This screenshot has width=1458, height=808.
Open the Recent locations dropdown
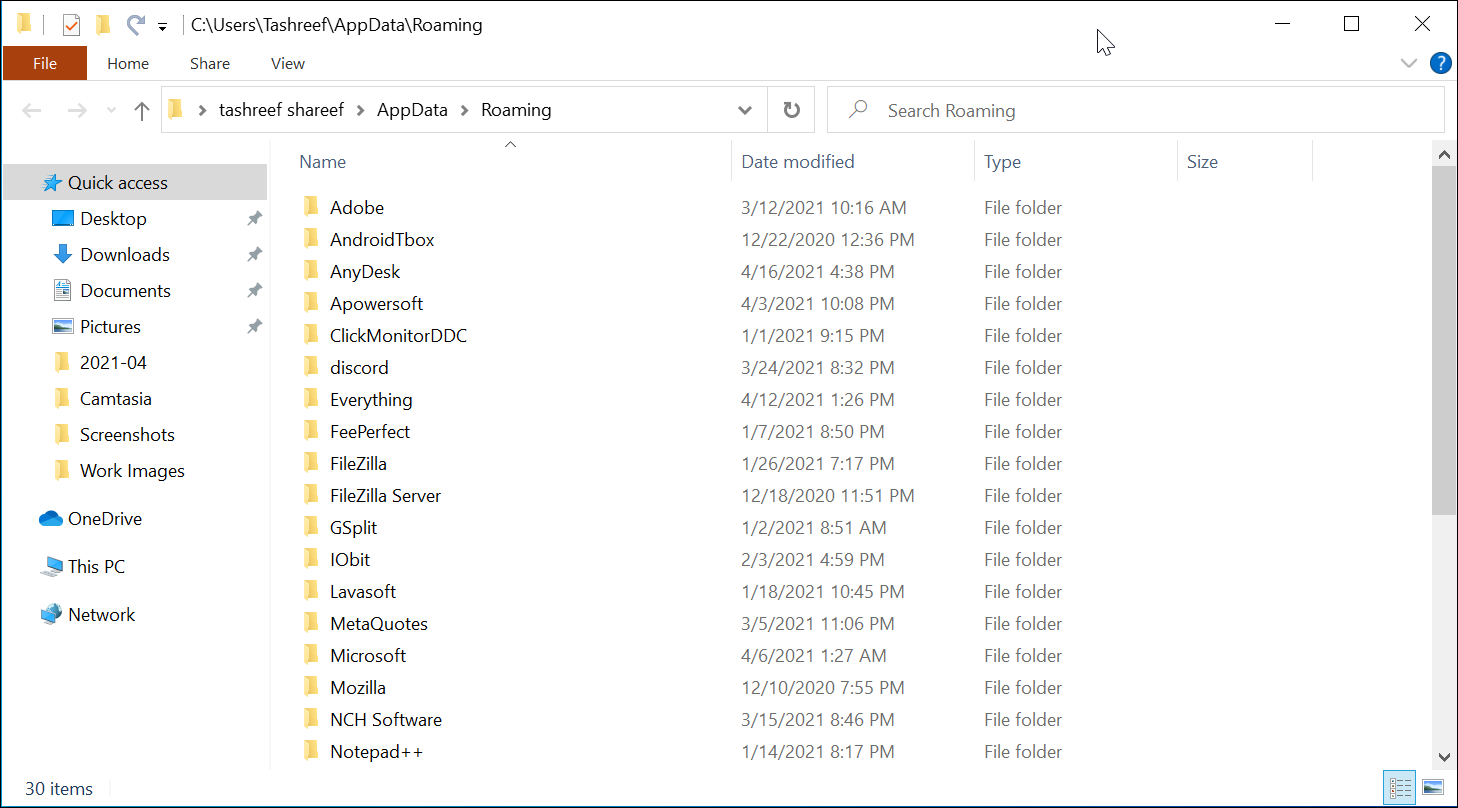(111, 111)
